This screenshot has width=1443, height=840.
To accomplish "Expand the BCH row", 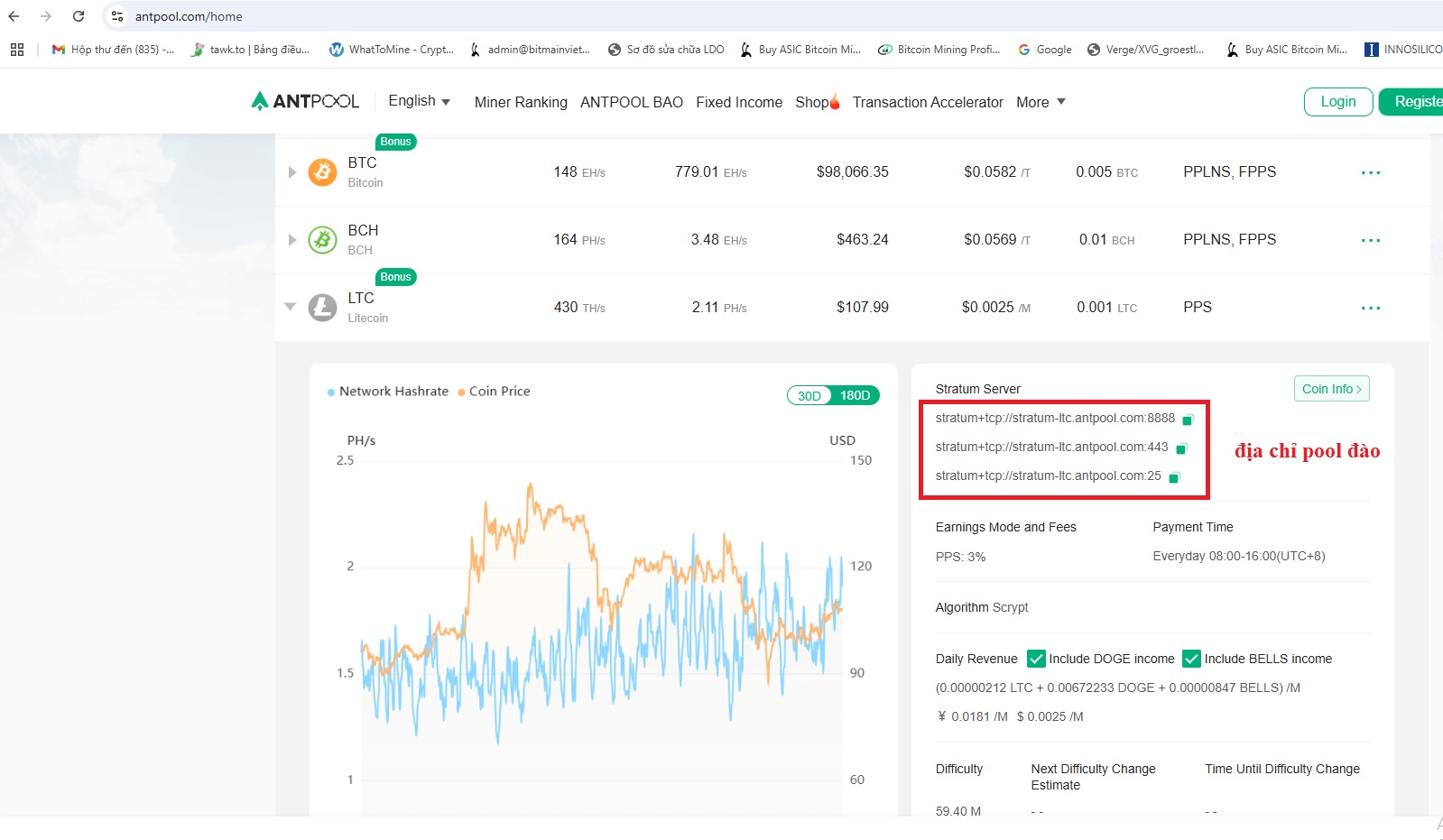I will pyautogui.click(x=291, y=239).
